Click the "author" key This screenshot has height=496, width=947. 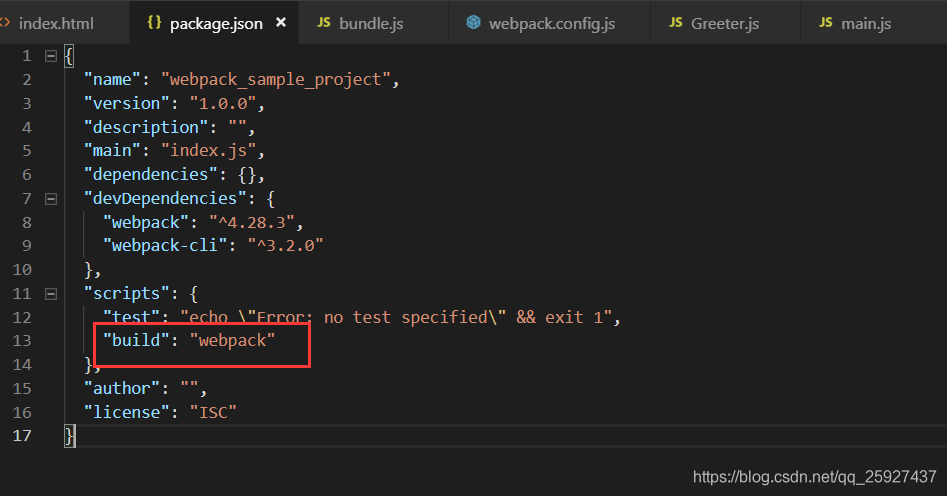122,388
